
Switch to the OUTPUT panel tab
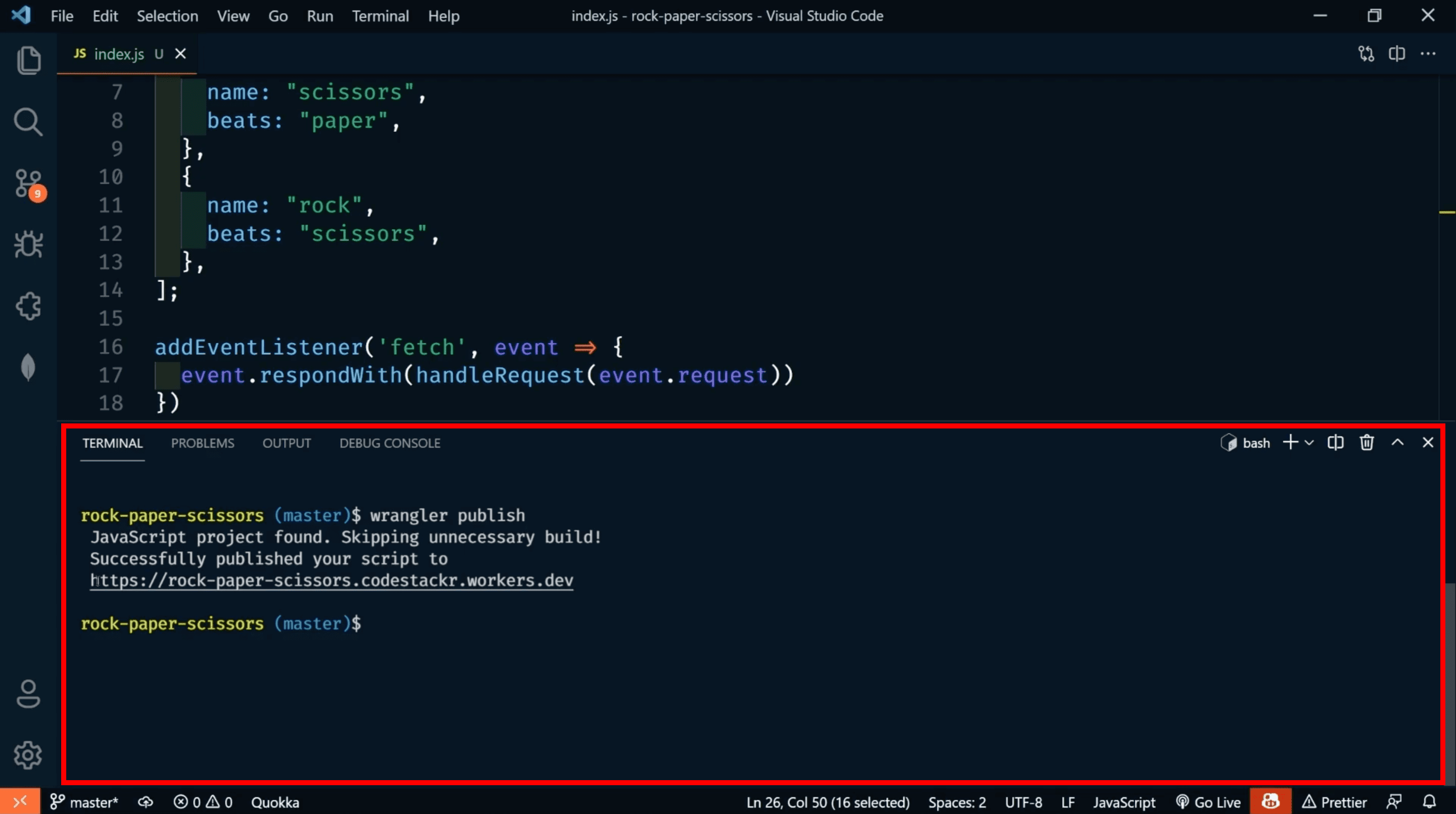pyautogui.click(x=287, y=444)
